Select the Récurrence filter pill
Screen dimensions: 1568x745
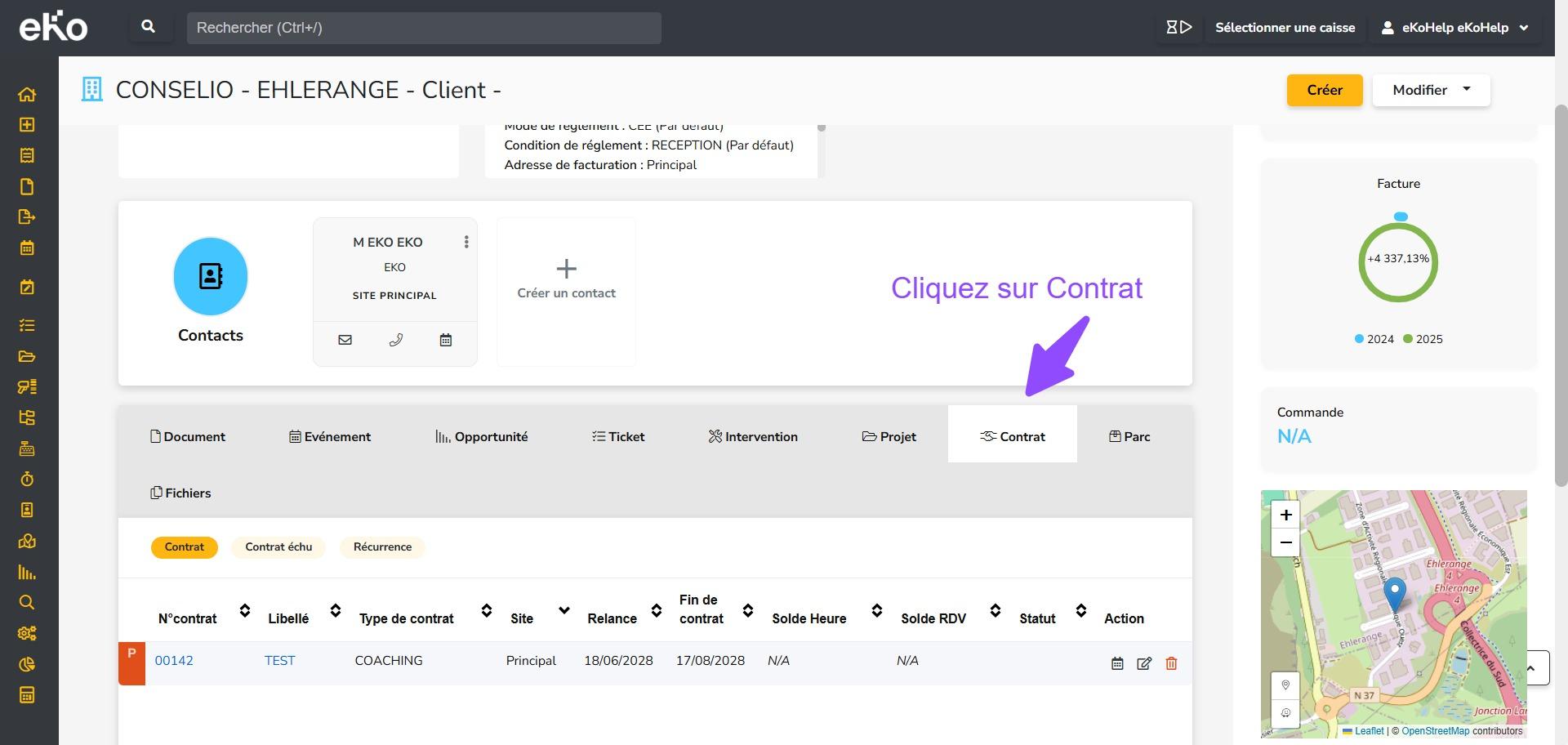(x=382, y=547)
